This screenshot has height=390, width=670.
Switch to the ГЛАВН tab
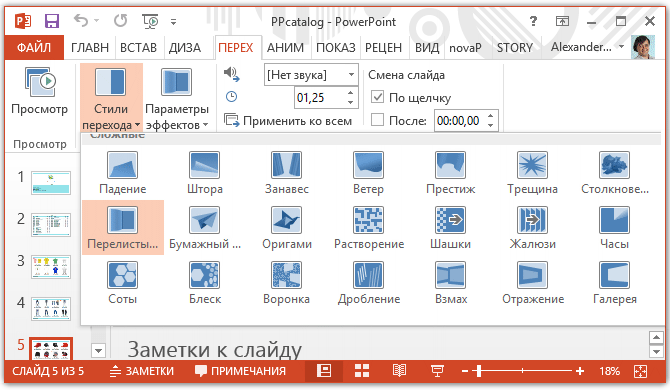pos(90,47)
